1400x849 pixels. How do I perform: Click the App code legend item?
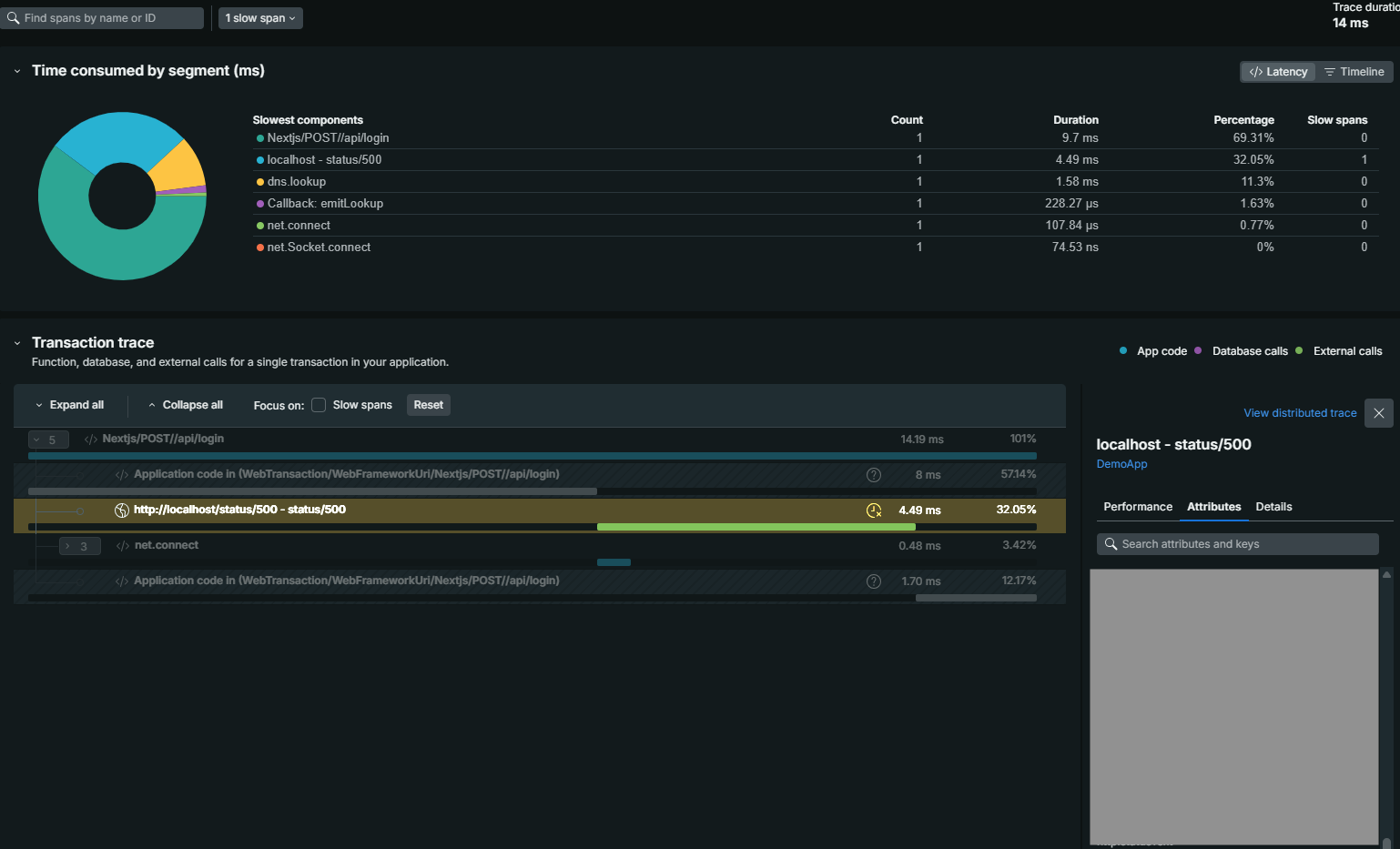(x=1153, y=351)
